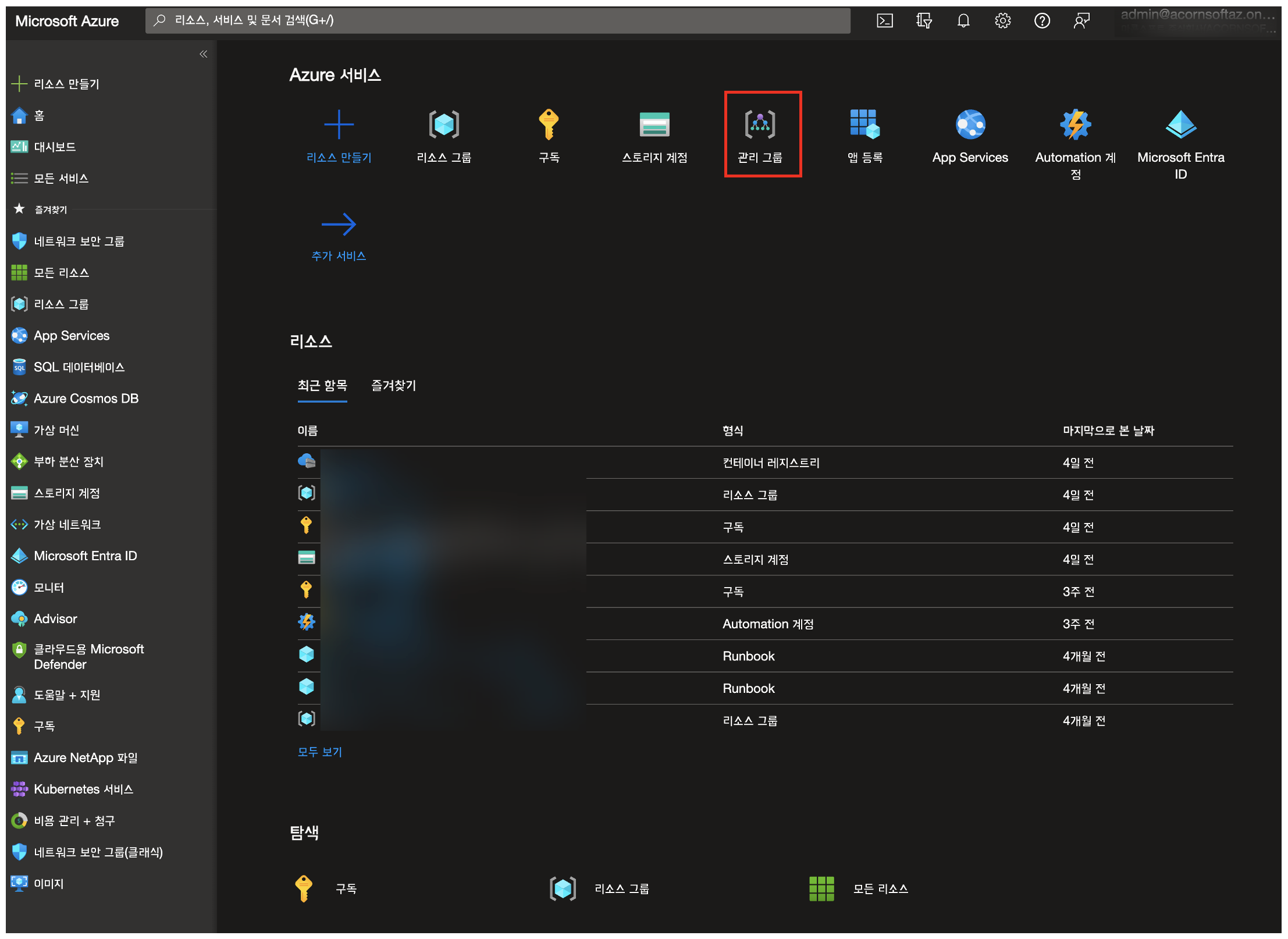Open 리소스 그룹 in the sidebar

coord(50,304)
